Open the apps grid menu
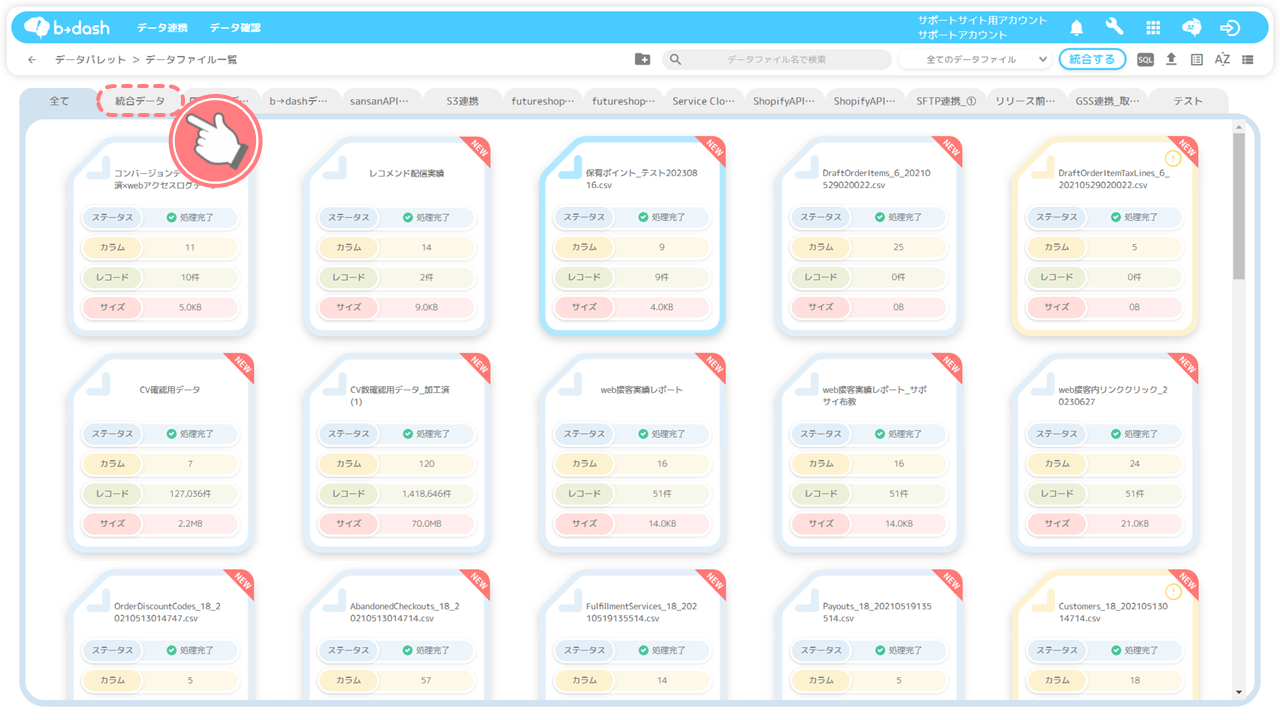 coord(1153,28)
